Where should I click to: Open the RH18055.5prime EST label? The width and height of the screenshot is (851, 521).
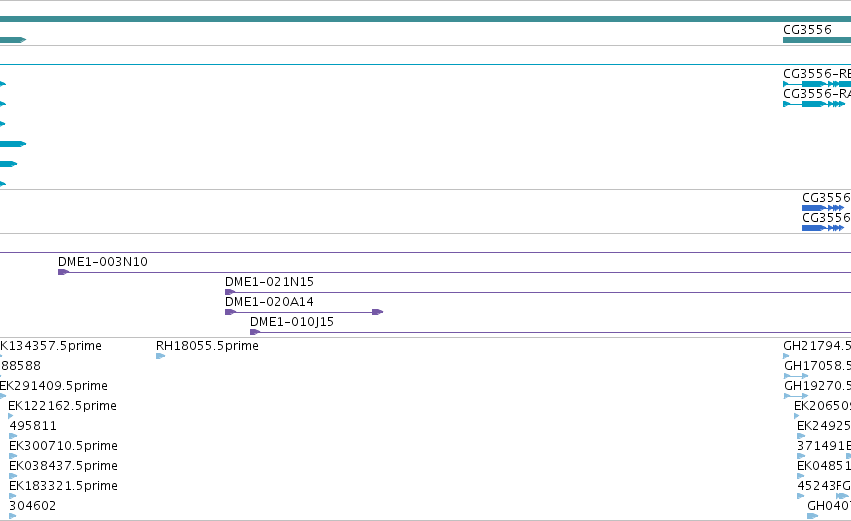pos(207,346)
